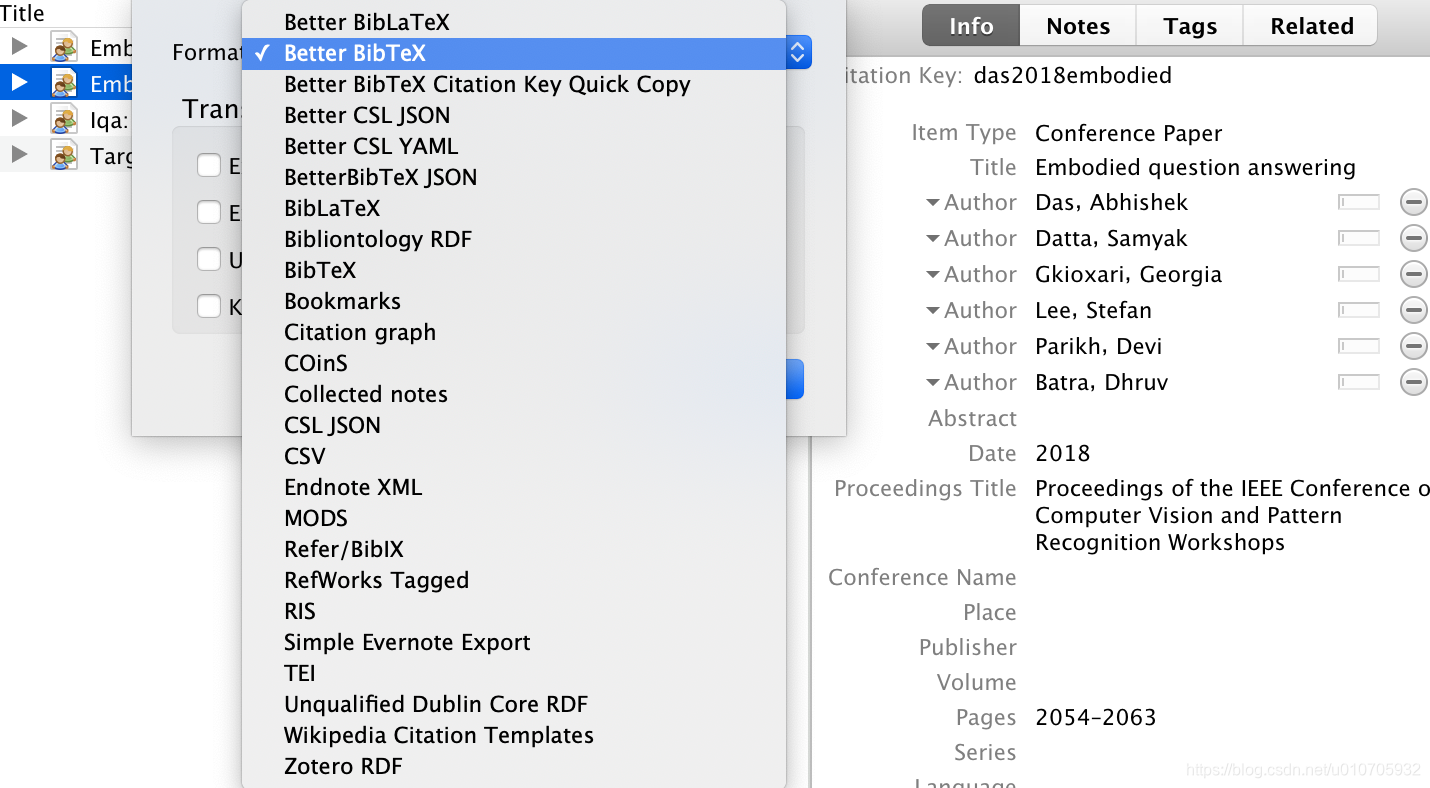The height and width of the screenshot is (788, 1430).
Task: Toggle second translator option checkbox
Action: tap(209, 212)
